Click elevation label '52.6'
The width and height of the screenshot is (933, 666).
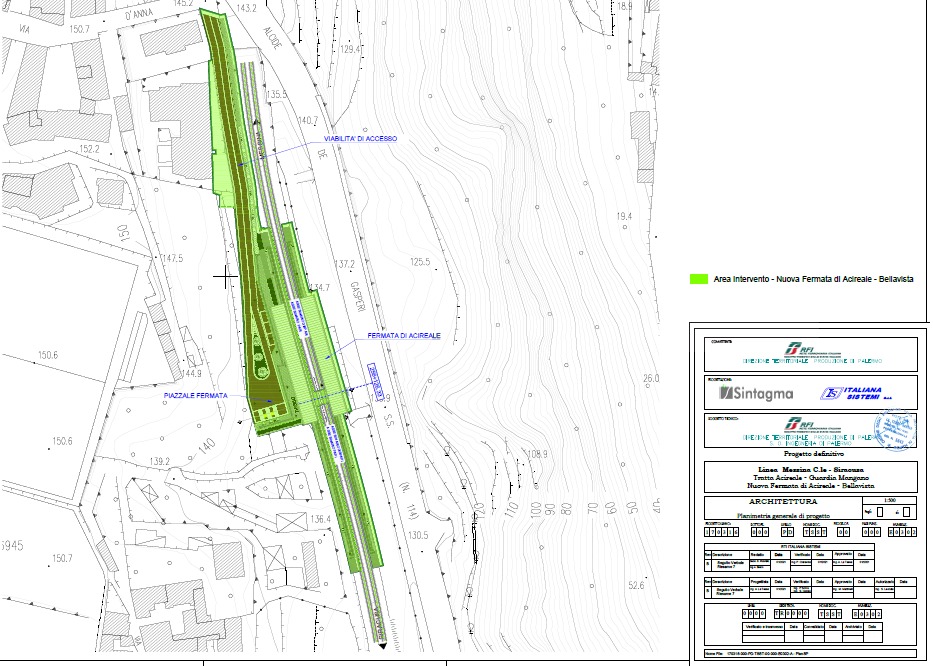coord(636,586)
